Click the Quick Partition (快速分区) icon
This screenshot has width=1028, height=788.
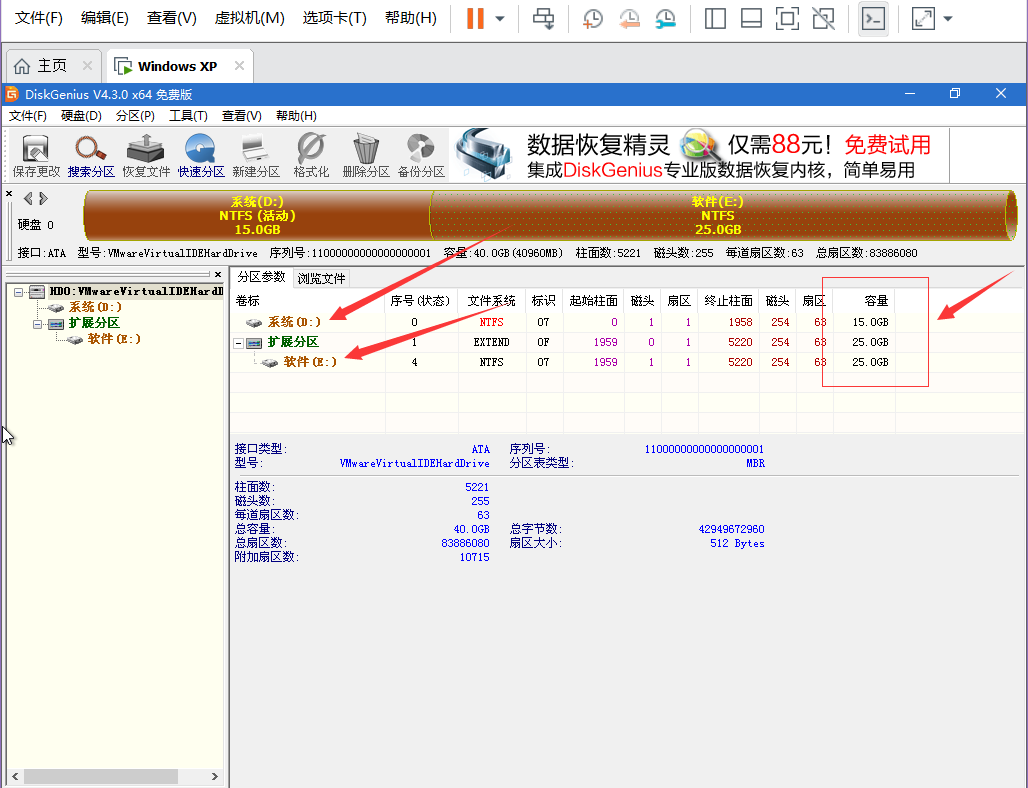[x=201, y=155]
